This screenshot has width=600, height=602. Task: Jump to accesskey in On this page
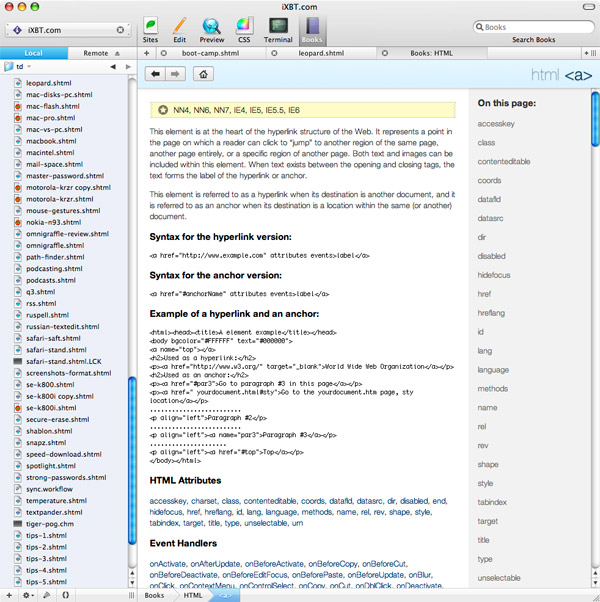click(496, 124)
